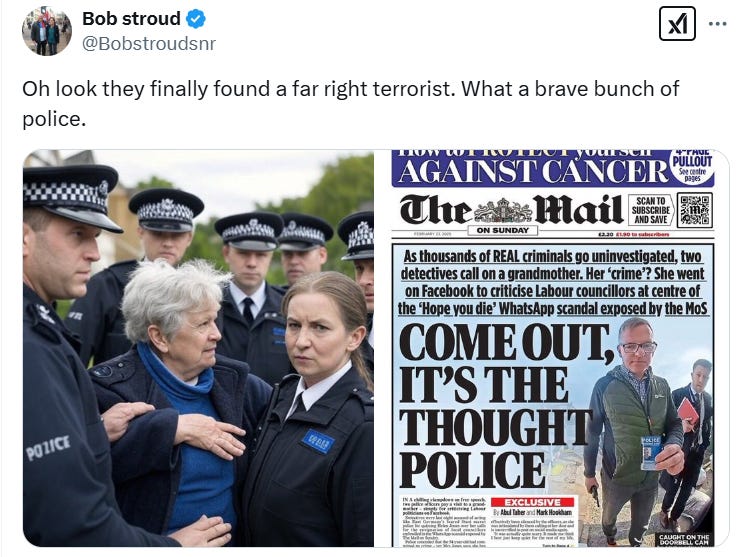Open the Mail on Sunday front page image

coord(553,348)
